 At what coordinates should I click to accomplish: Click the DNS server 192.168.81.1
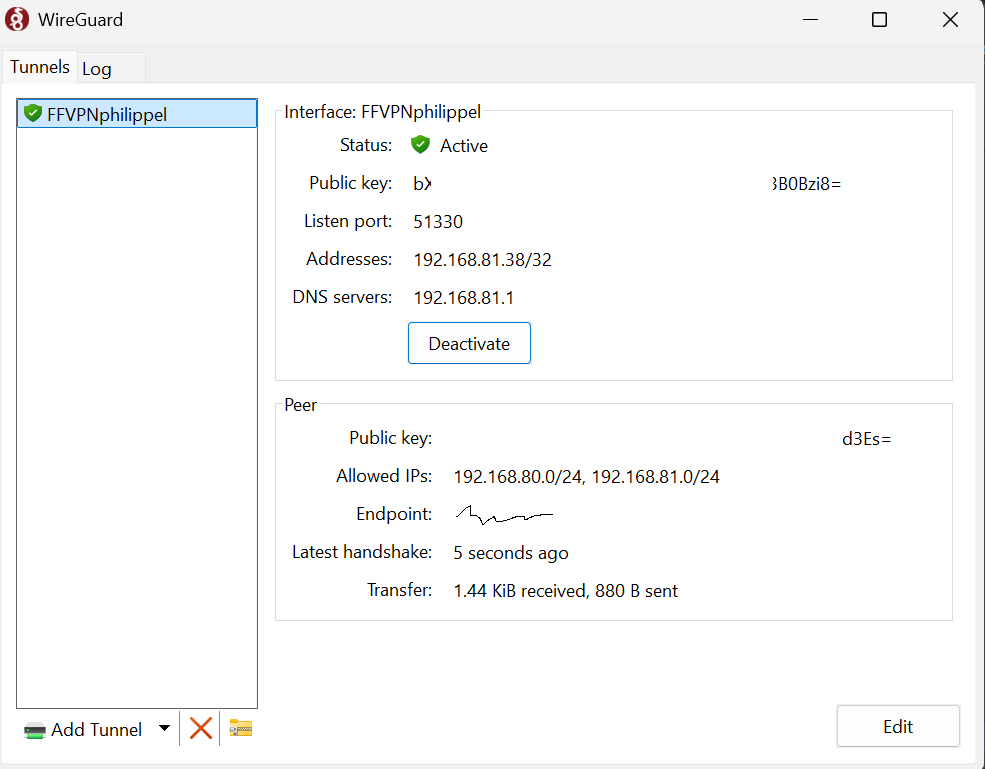[x=464, y=298]
